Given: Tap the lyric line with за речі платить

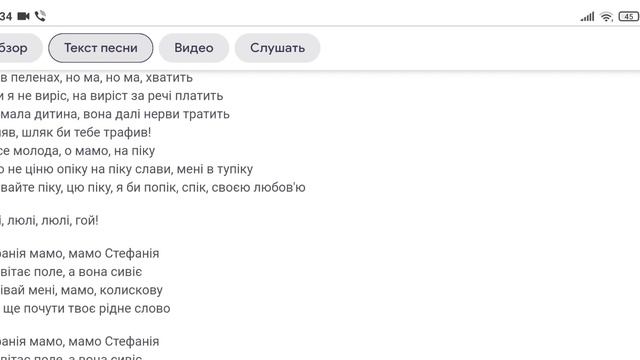Looking at the screenshot, I should [111, 96].
